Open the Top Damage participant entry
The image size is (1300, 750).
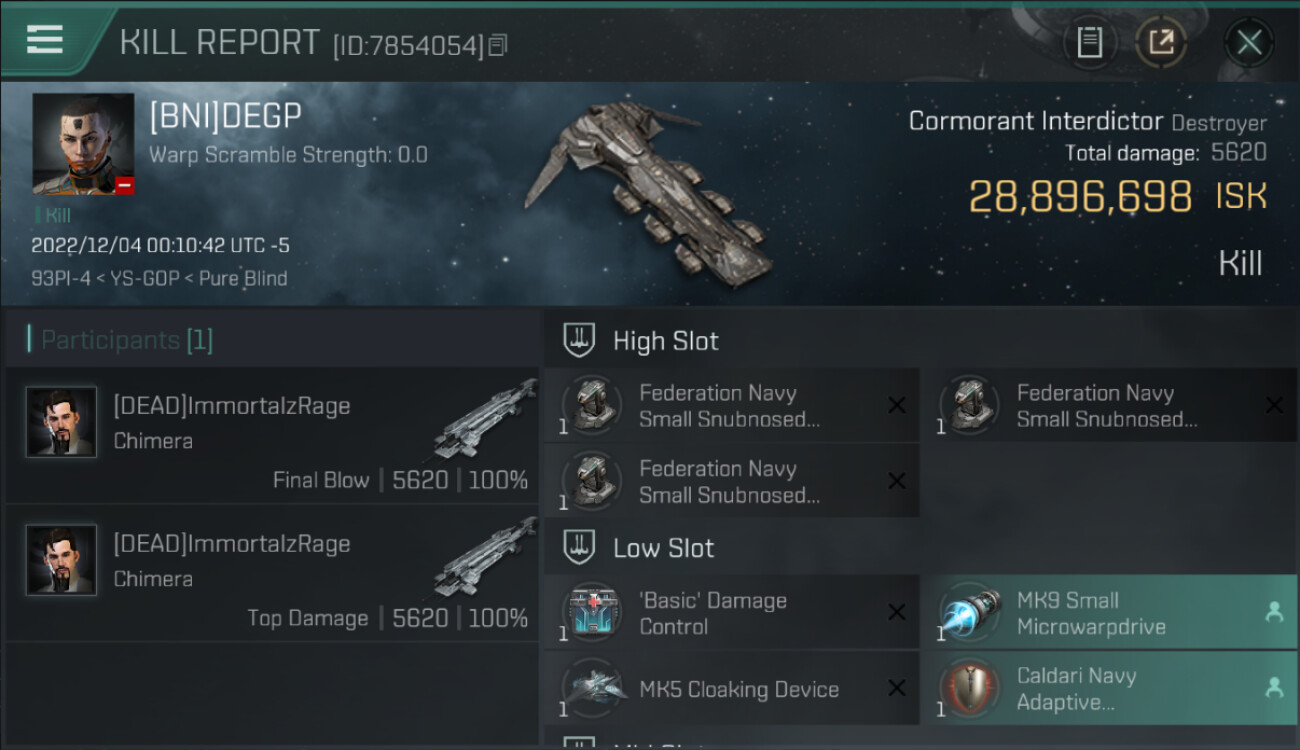(x=272, y=573)
